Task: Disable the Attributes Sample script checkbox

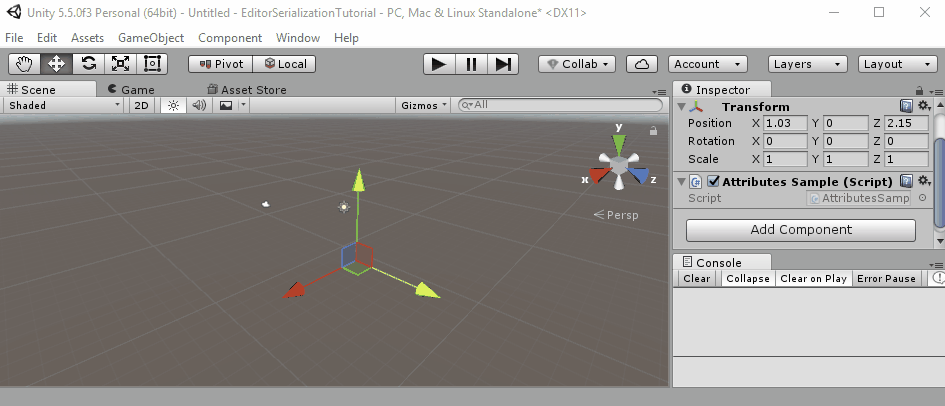Action: [713, 182]
